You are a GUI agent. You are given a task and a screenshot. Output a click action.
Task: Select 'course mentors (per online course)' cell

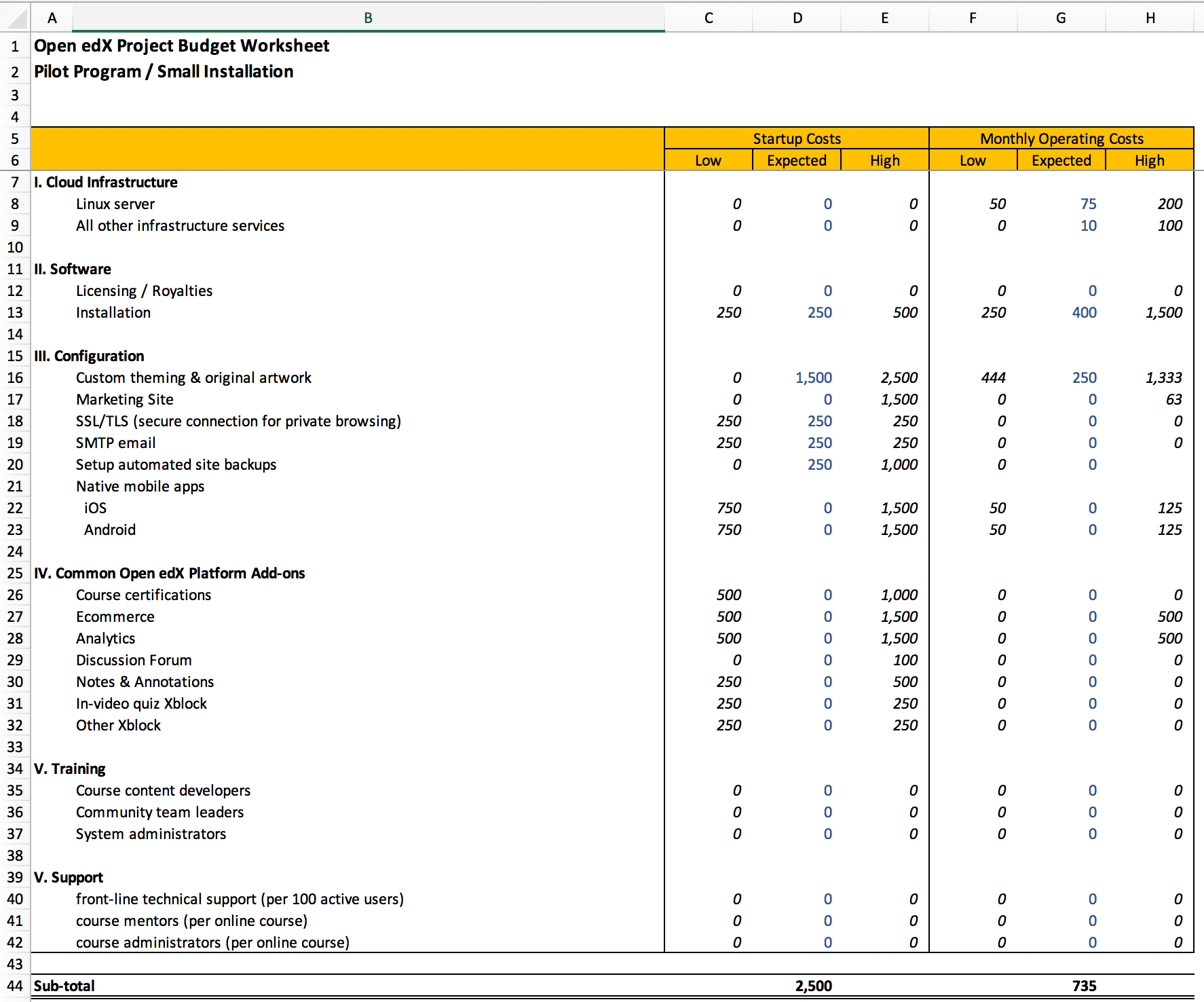[191, 921]
